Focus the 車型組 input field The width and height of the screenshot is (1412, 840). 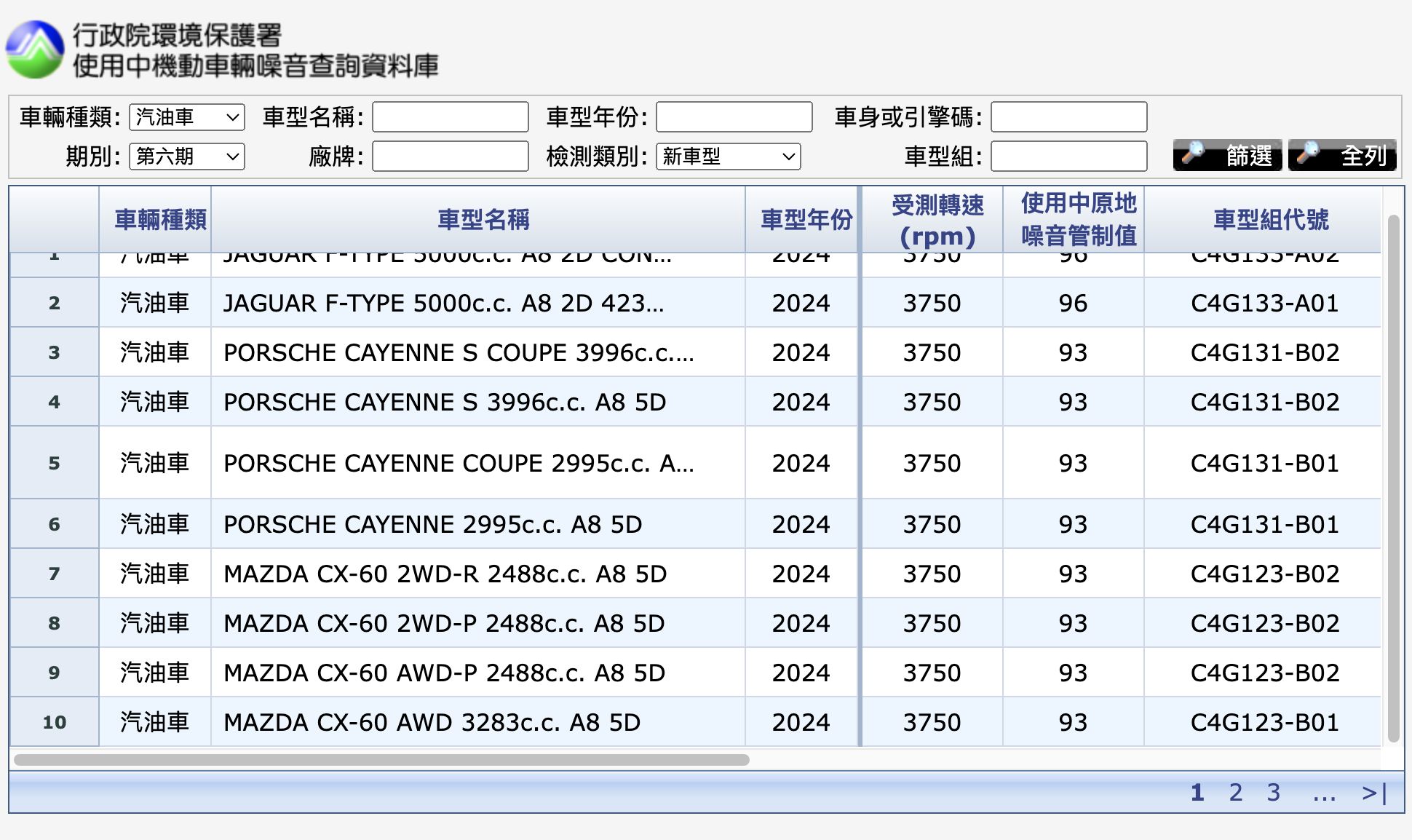[x=1069, y=156]
